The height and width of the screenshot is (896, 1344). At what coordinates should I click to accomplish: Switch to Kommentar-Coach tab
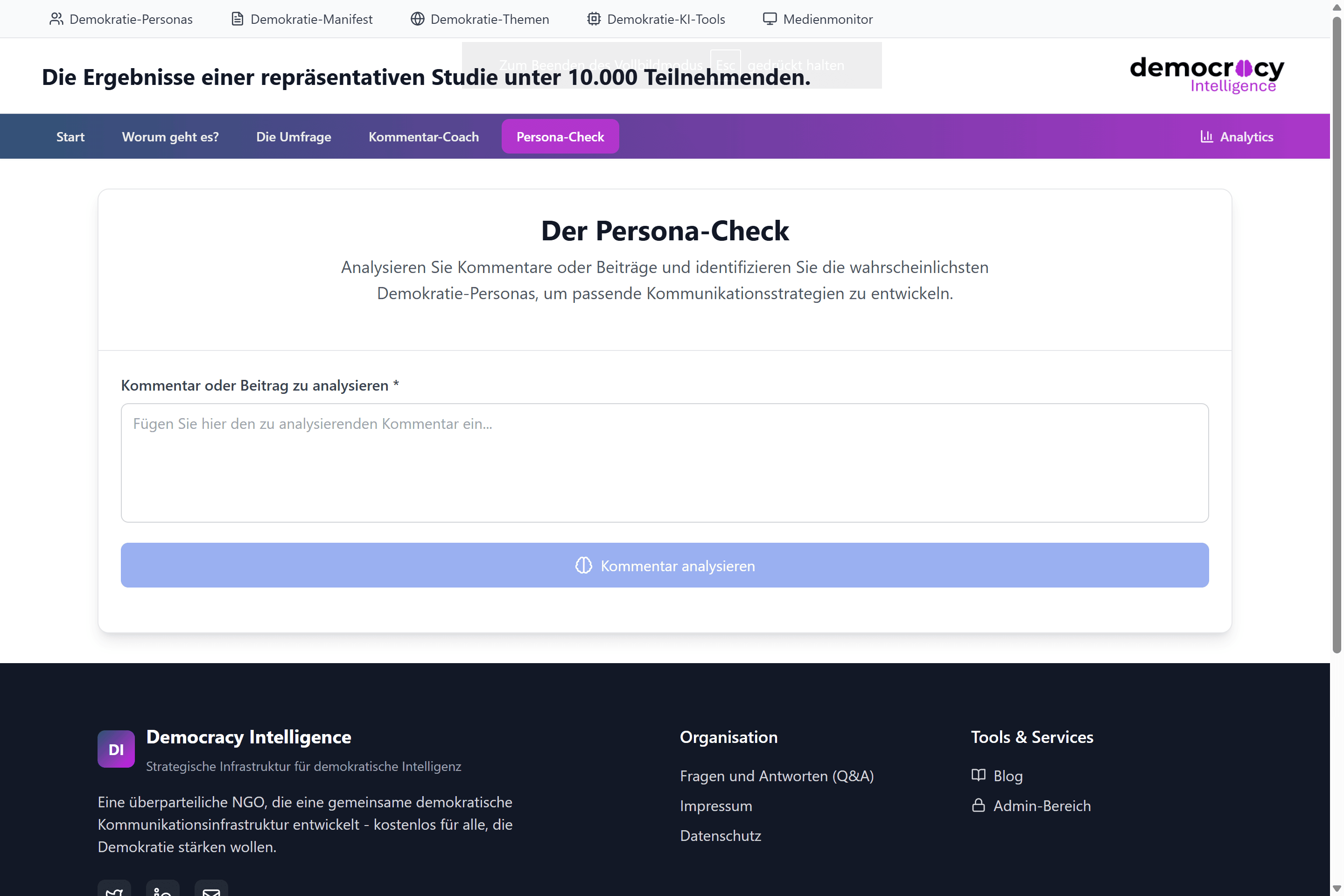coord(423,137)
